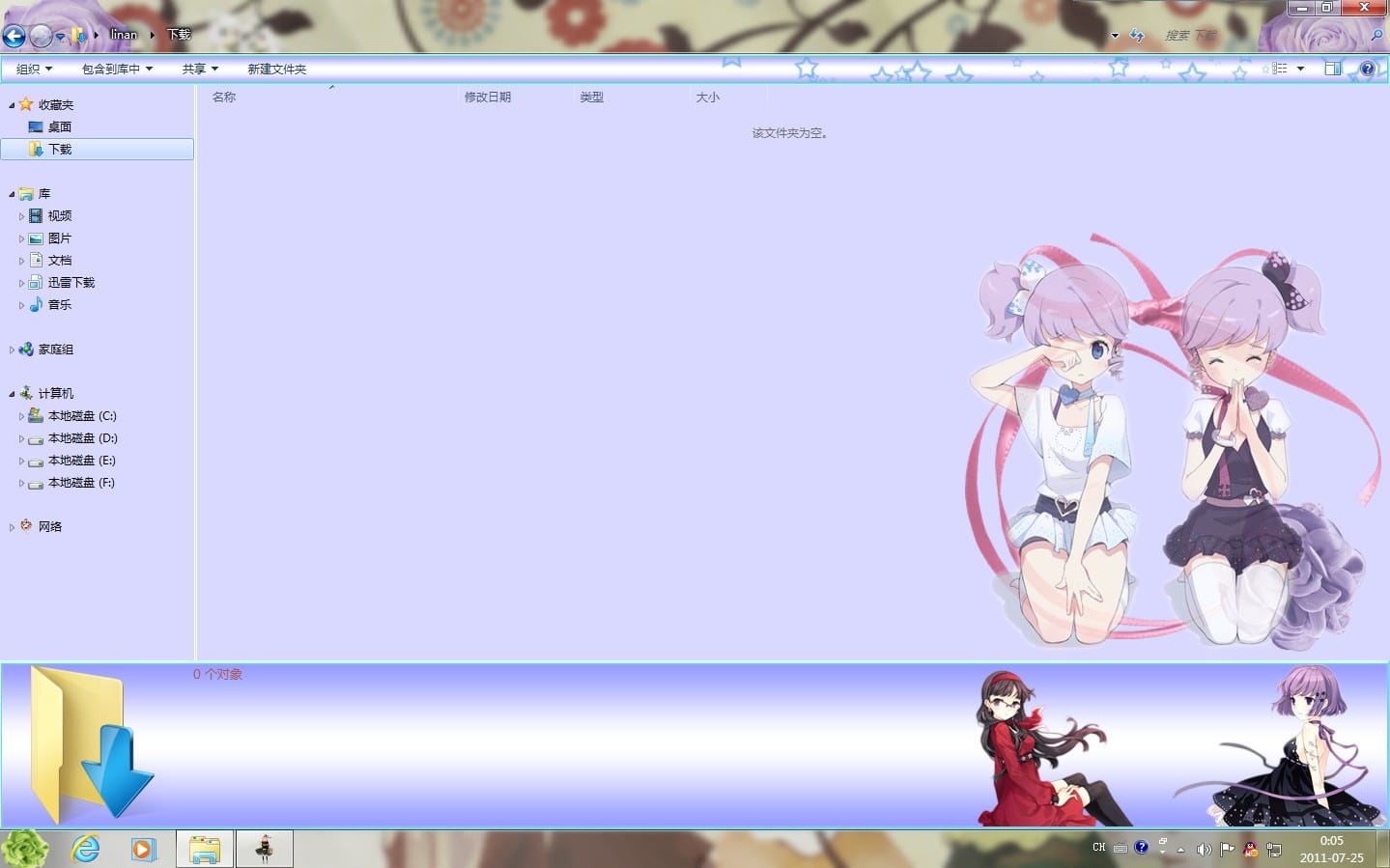Click the 计算机 computer icon
Image resolution: width=1390 pixels, height=868 pixels.
[26, 393]
